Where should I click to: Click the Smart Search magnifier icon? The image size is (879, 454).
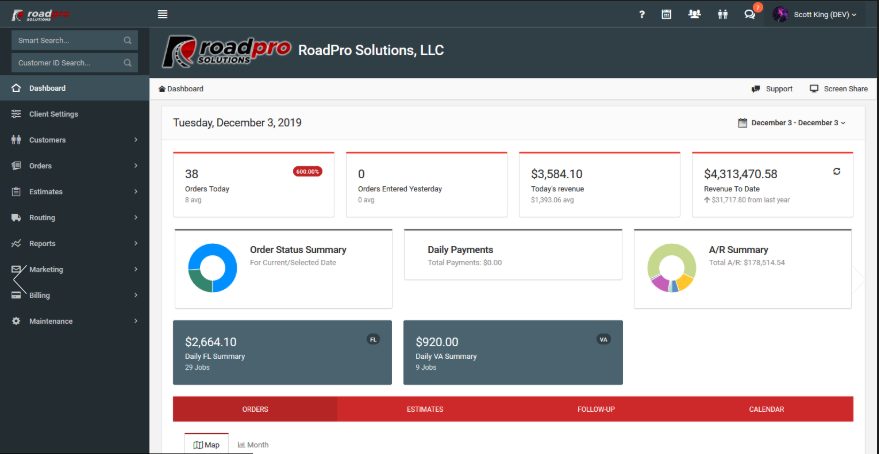coord(128,40)
